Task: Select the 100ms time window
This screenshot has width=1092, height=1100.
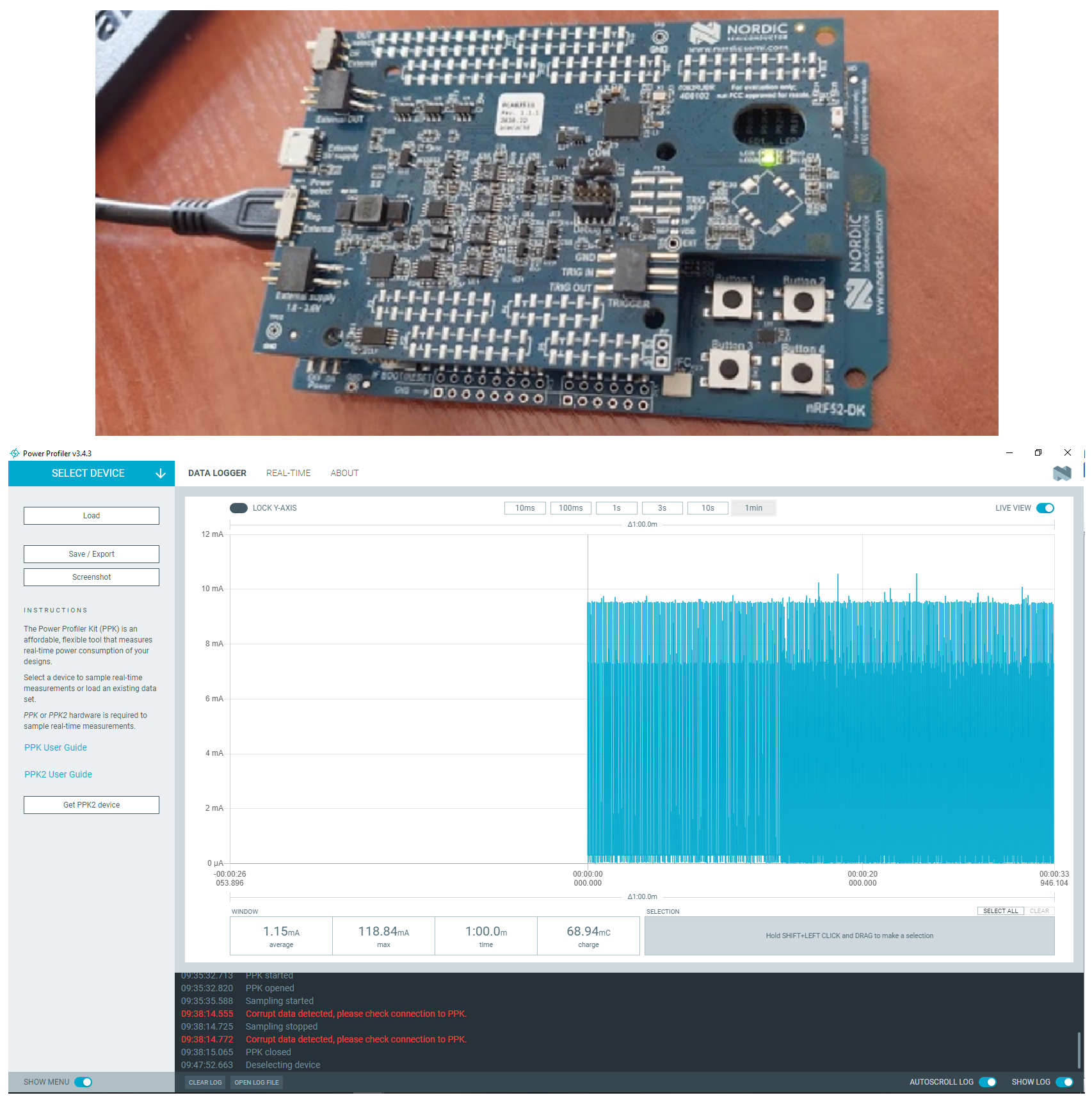Action: coord(570,507)
